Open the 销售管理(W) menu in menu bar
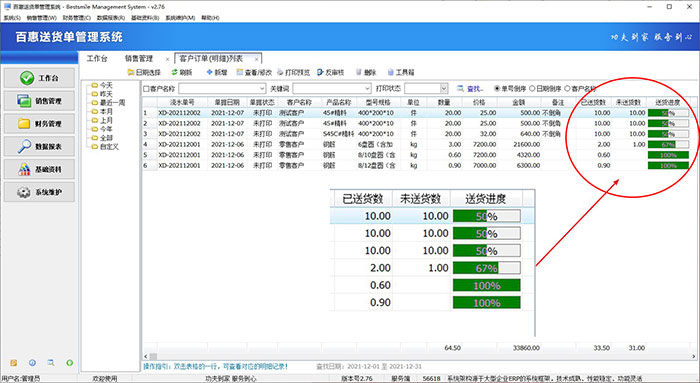700x383 pixels. pos(42,18)
